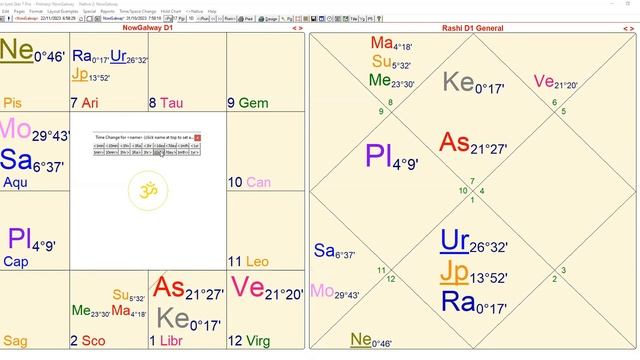Click the first top-row backward button in Time Change

(x=99, y=146)
